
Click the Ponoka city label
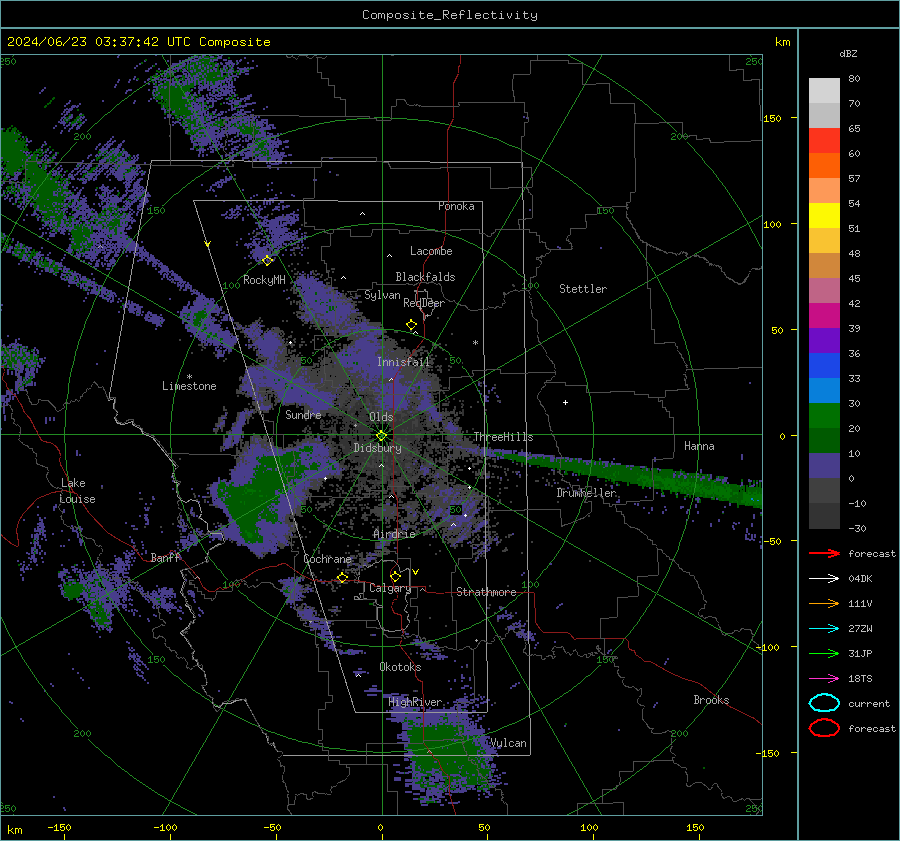[x=456, y=206]
